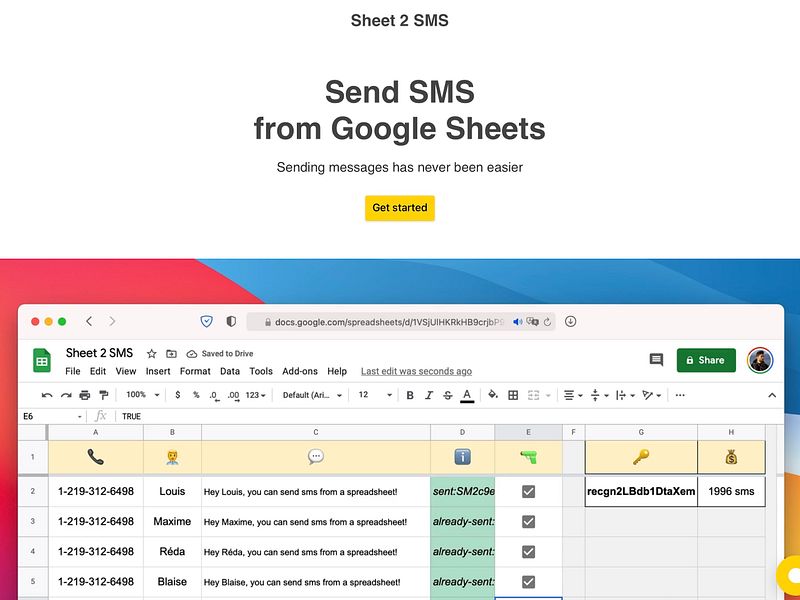Open the text color picker
Screen dimensions: 800x600
click(x=467, y=395)
